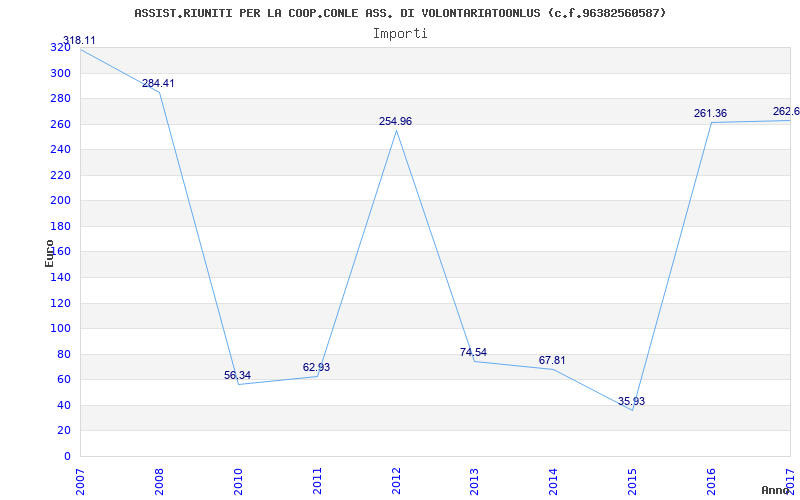Select the 261.36 data label
The width and height of the screenshot is (800, 500).
[x=710, y=113]
